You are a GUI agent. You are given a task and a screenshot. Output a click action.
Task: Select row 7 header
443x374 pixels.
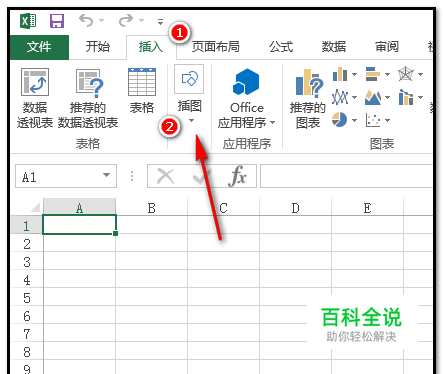click(x=27, y=334)
